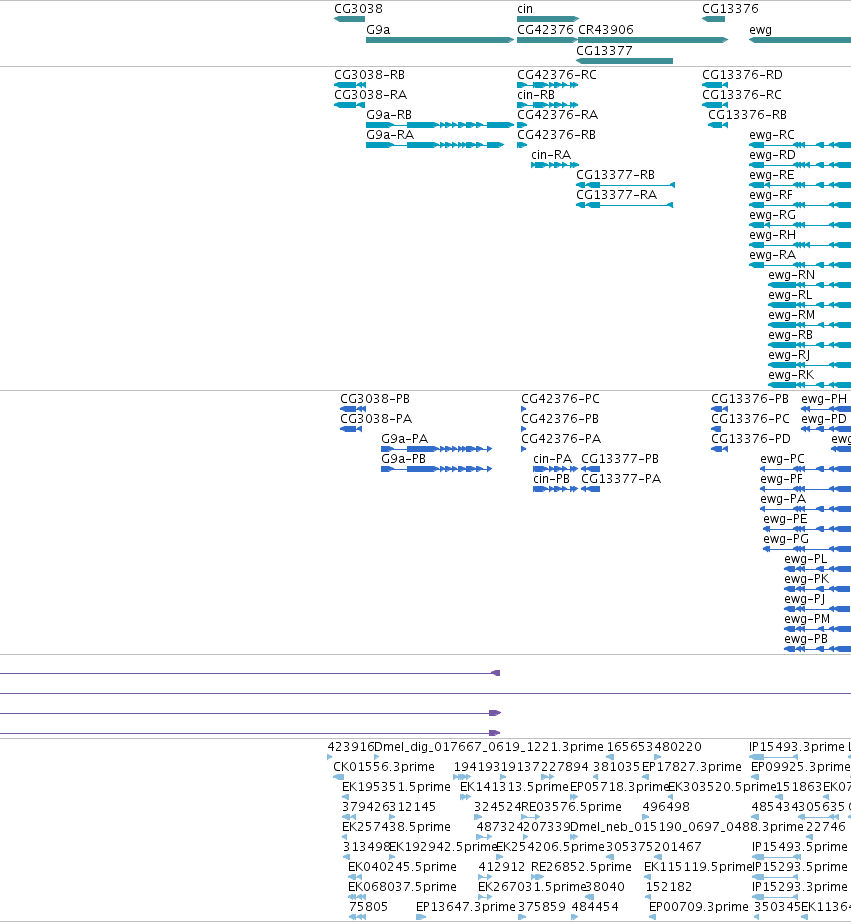Select protein CG13376-PB label
The height and width of the screenshot is (922, 851).
(x=750, y=399)
